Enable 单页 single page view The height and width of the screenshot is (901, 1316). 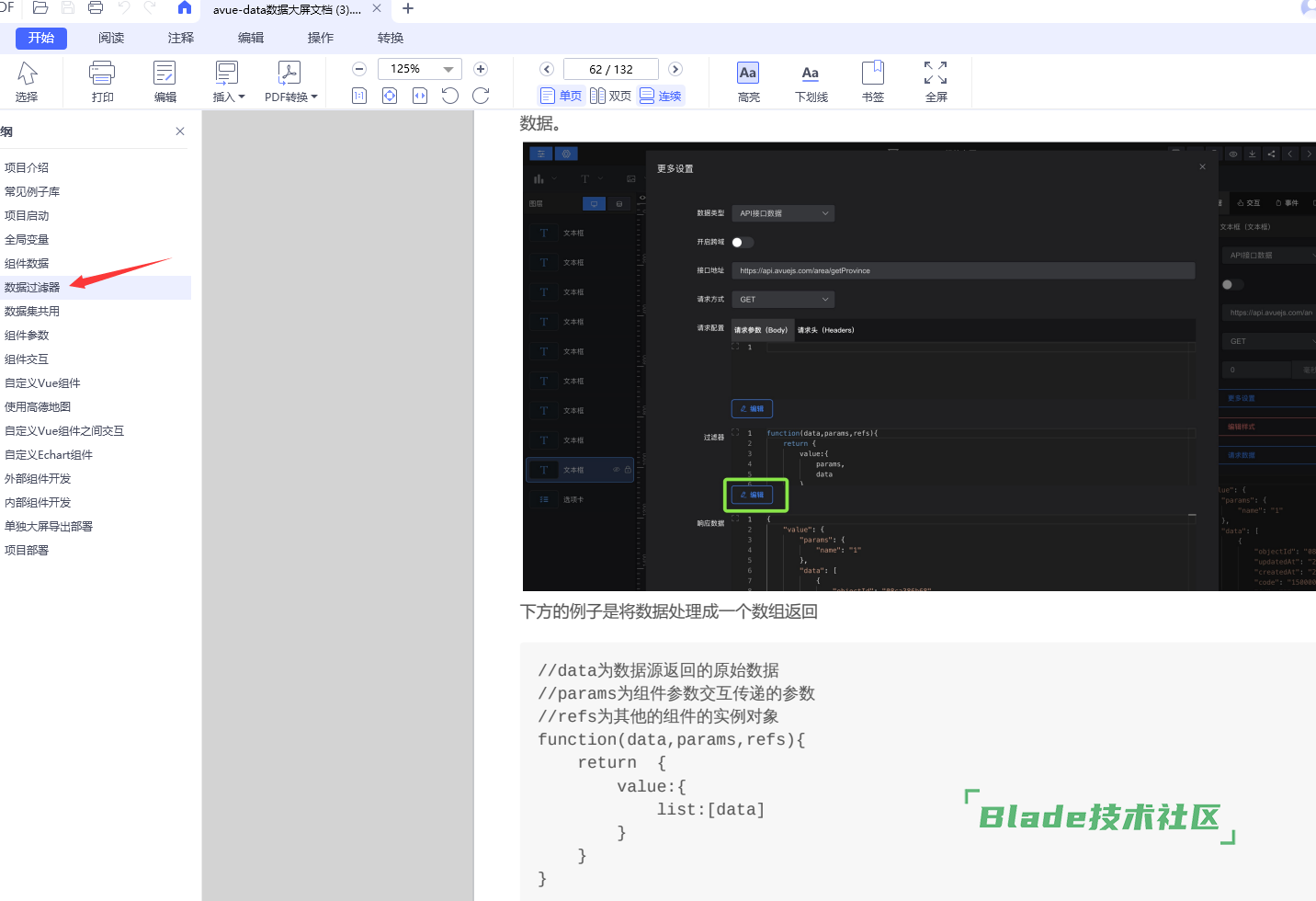(x=561, y=96)
